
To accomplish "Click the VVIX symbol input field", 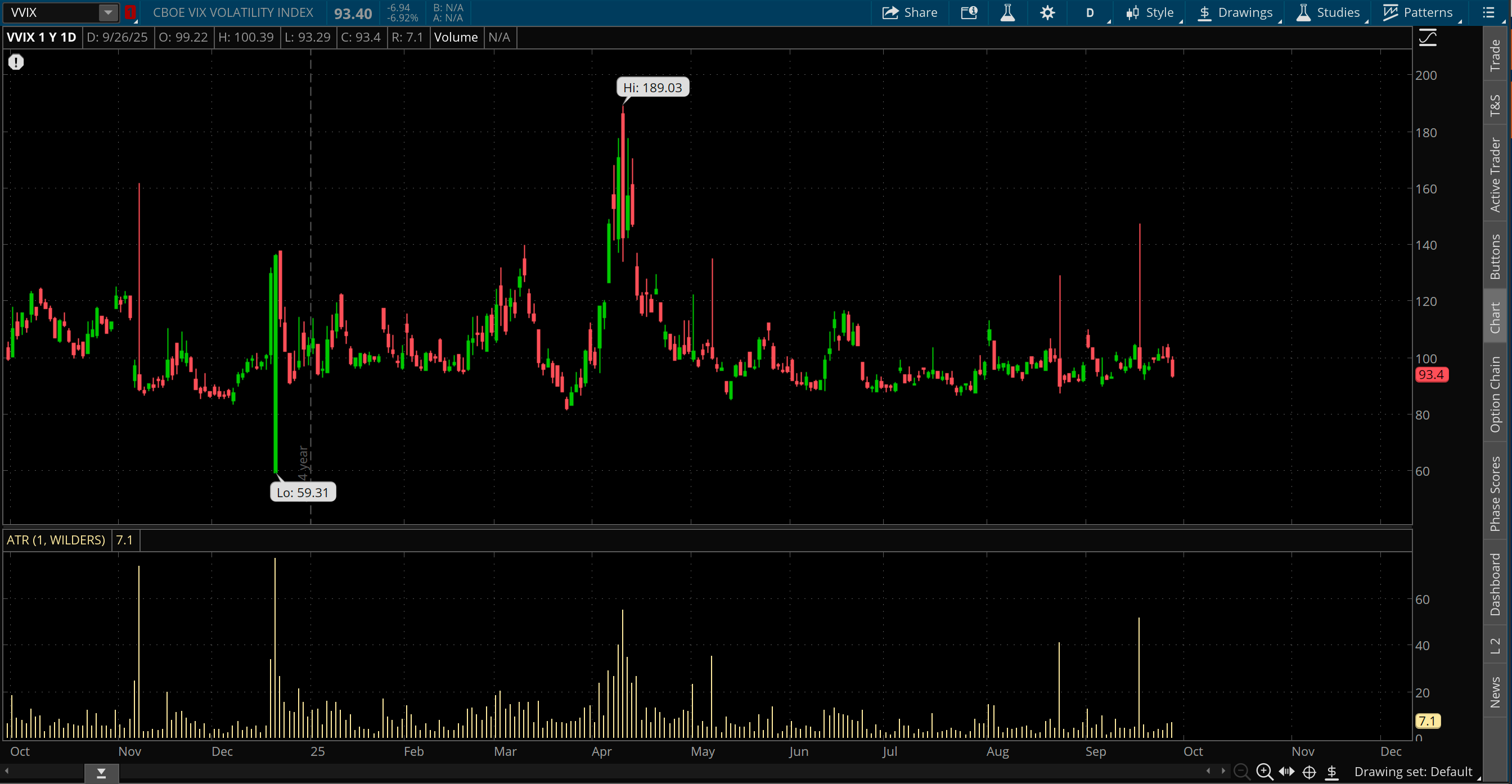I will 53,12.
